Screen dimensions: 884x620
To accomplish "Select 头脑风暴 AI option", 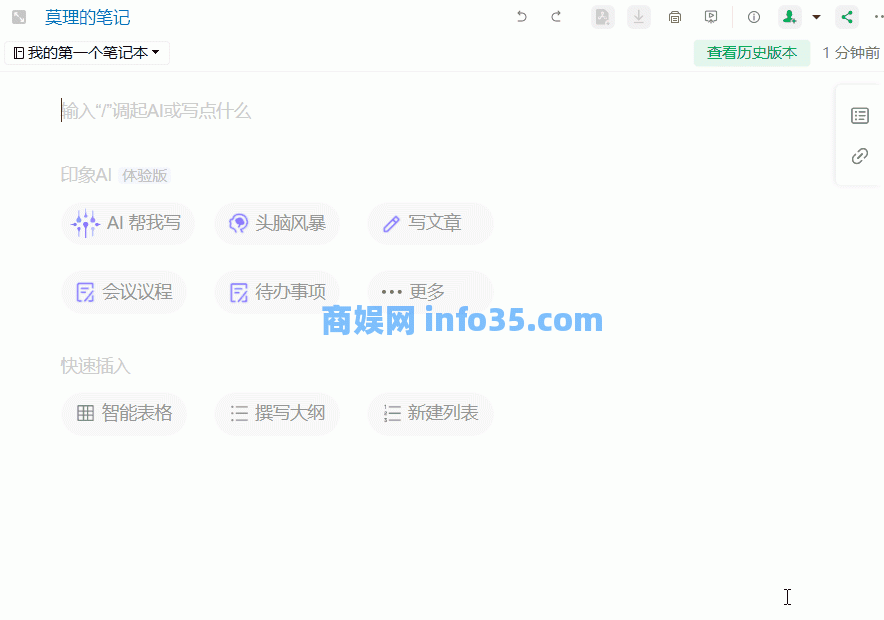I will click(x=277, y=223).
